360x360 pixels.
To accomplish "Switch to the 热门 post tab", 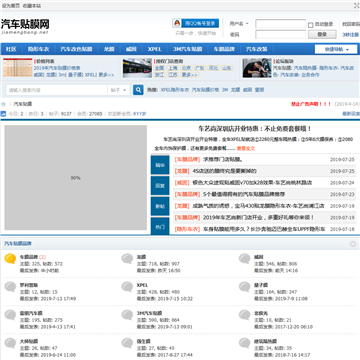I will point(160,227).
